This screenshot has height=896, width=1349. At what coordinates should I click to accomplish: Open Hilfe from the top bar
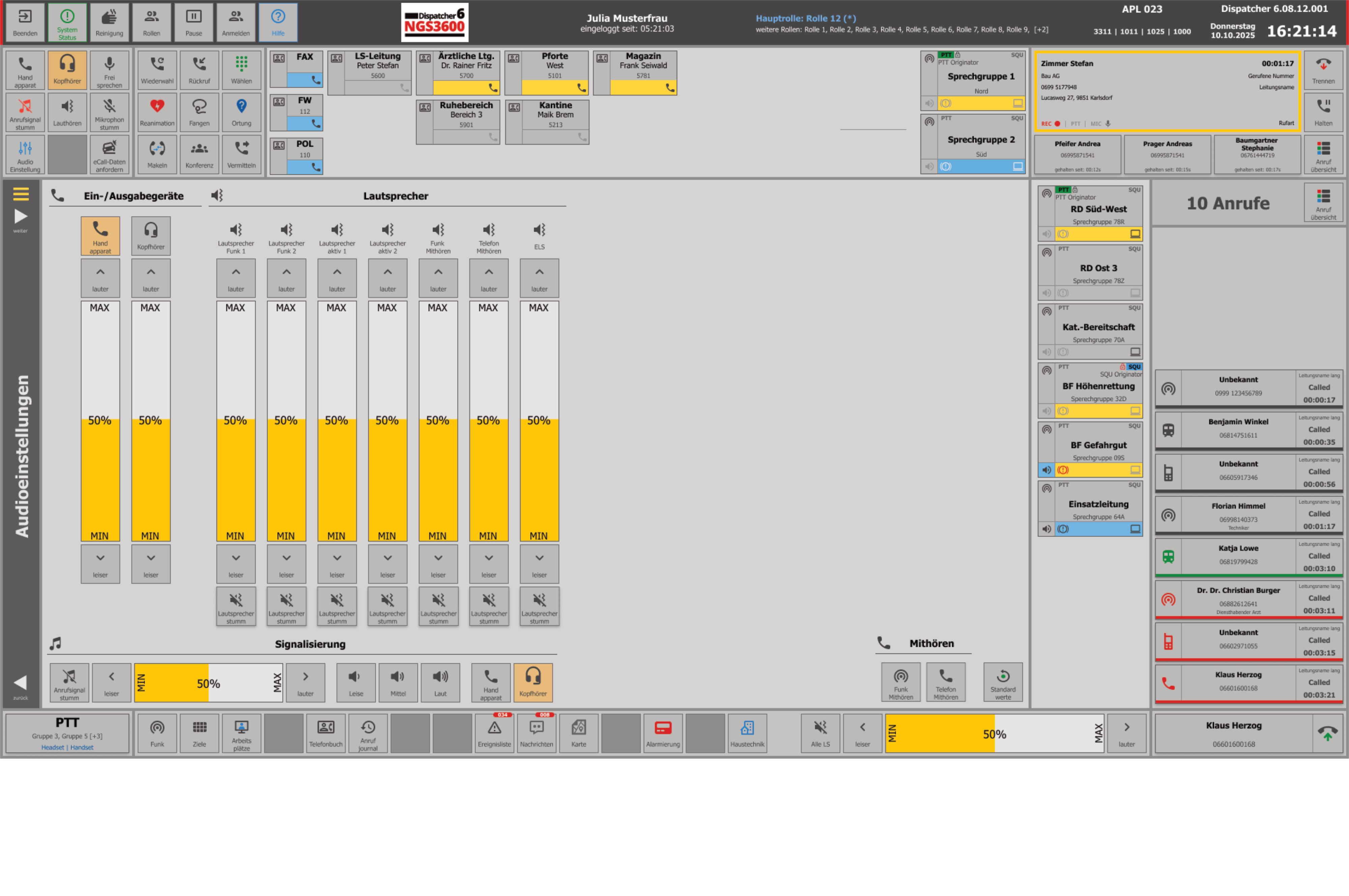pyautogui.click(x=278, y=22)
